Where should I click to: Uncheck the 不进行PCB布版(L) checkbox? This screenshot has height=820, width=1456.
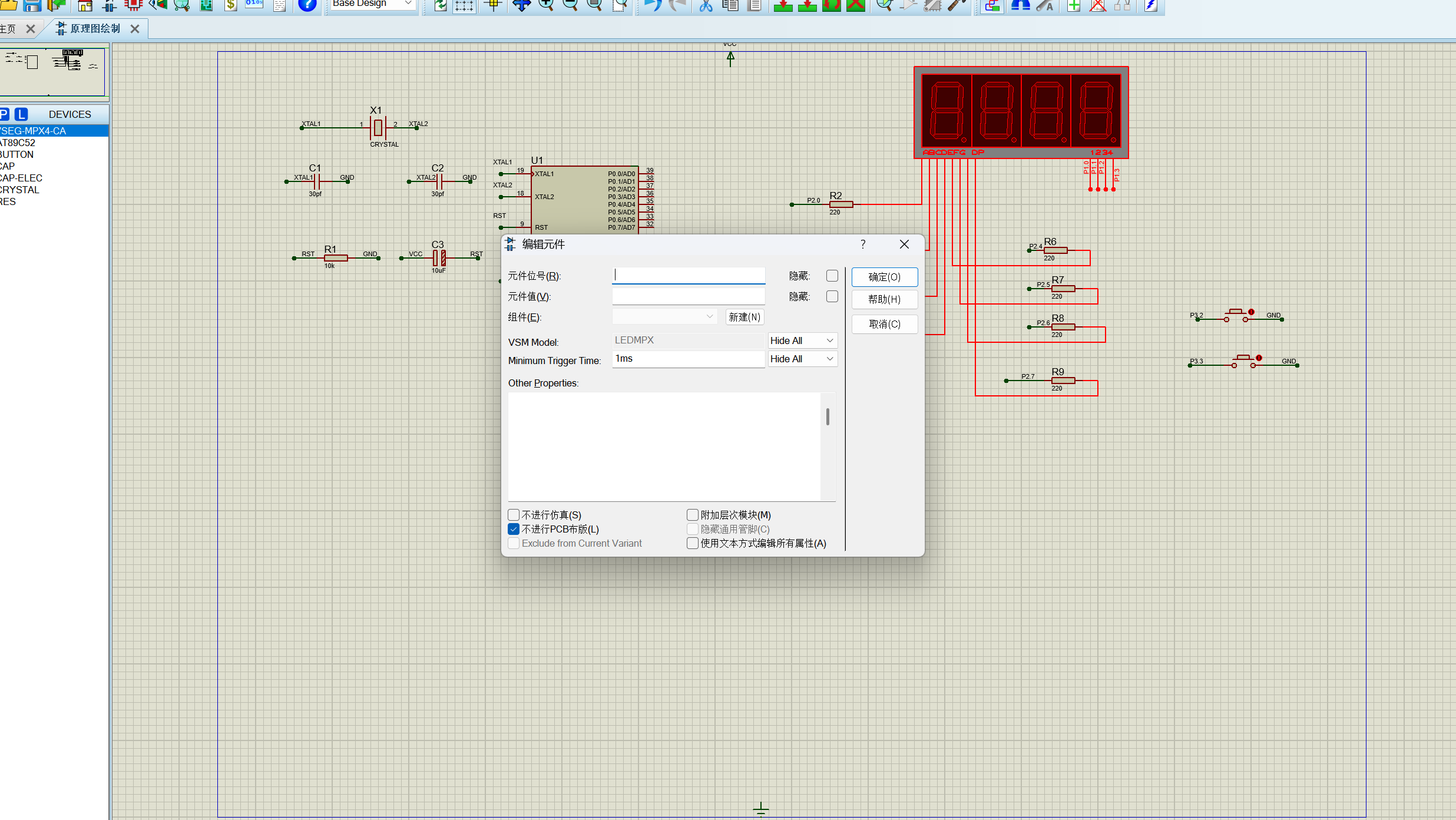[514, 529]
